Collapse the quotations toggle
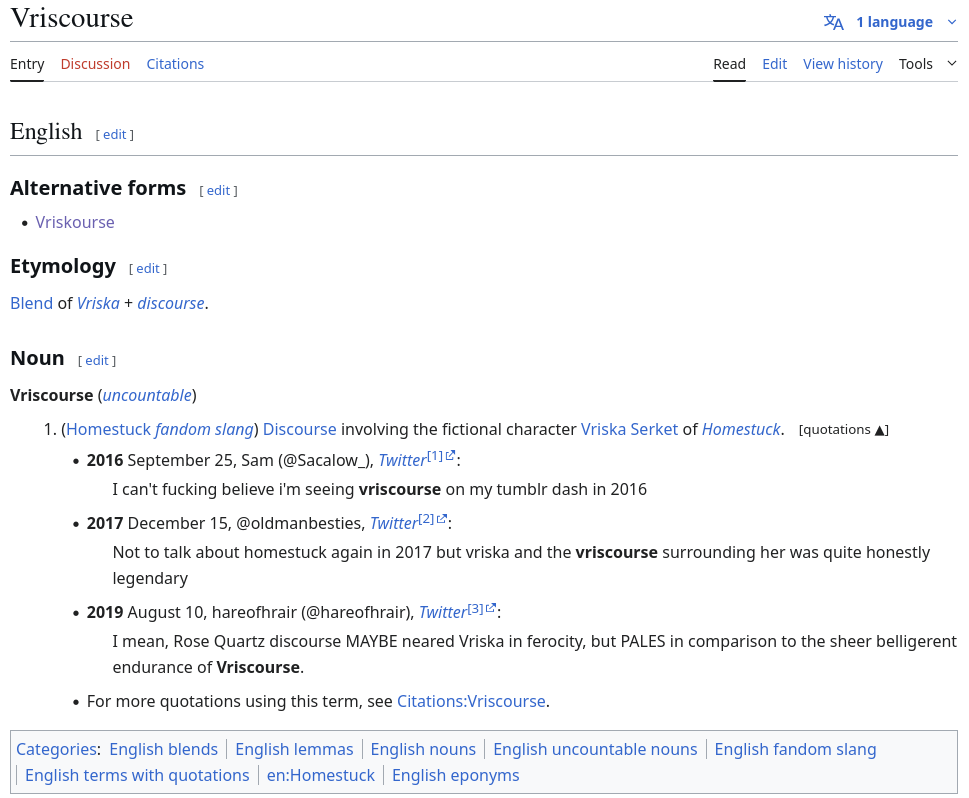Screen dimensions: 969x798 (844, 430)
